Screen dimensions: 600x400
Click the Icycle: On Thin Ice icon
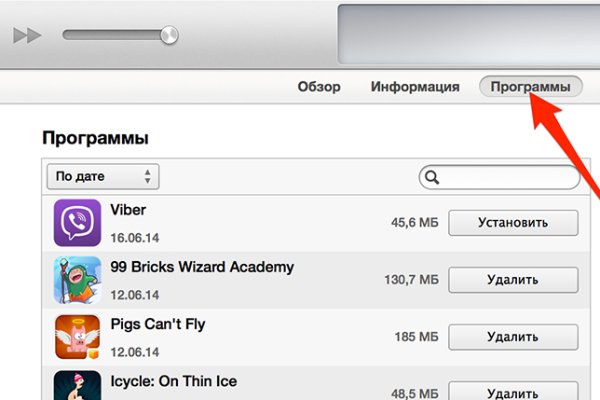click(x=77, y=386)
